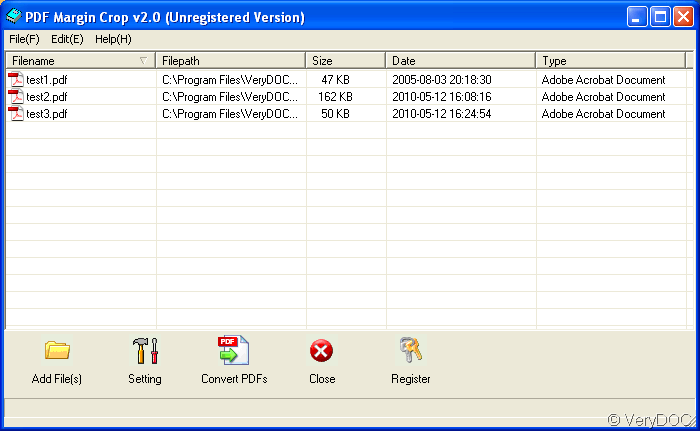This screenshot has height=431, width=700.
Task: Click the PDF icon beside test1.pdf
Action: [16, 80]
